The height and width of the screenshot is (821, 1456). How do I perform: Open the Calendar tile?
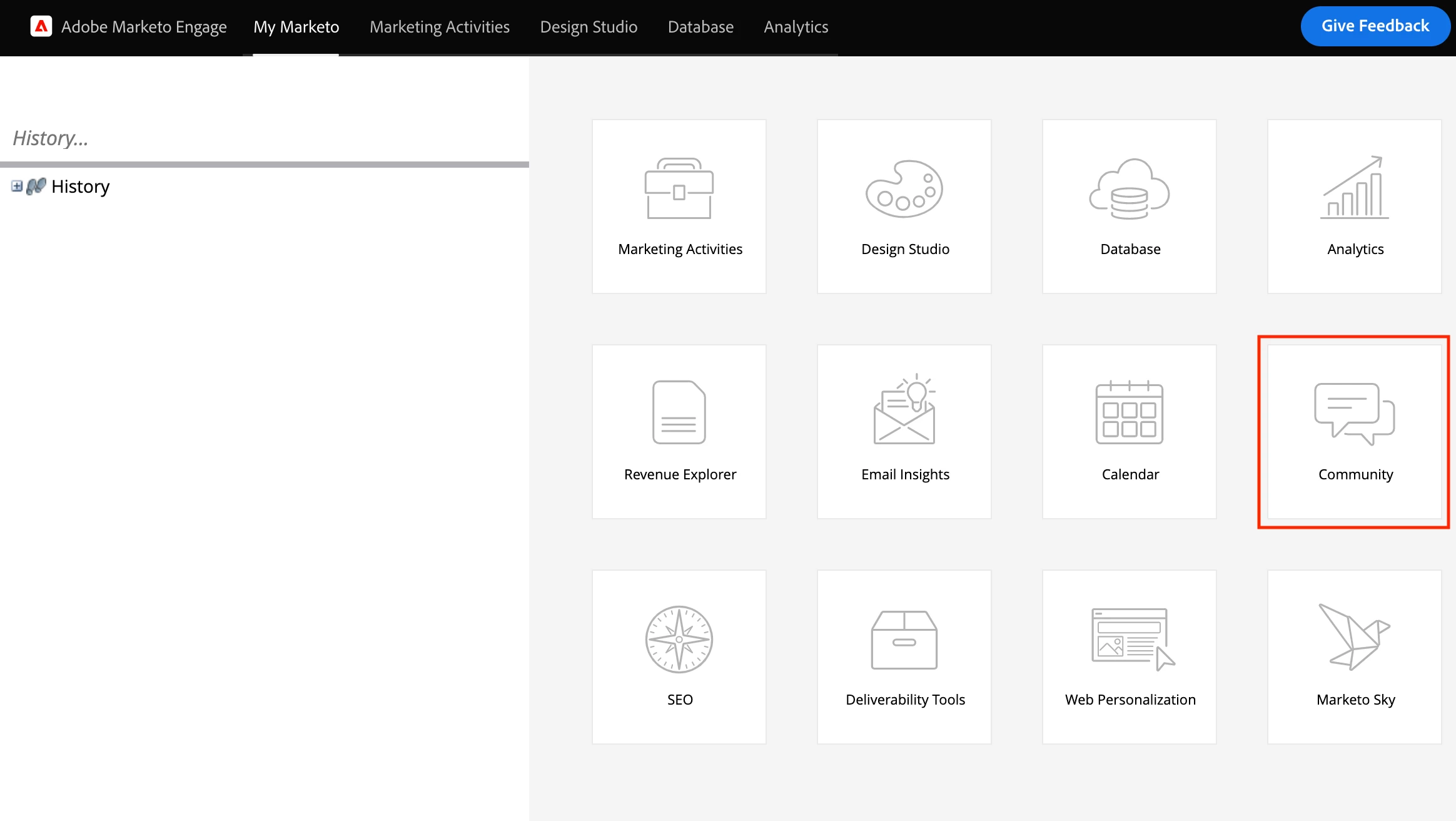click(1129, 431)
